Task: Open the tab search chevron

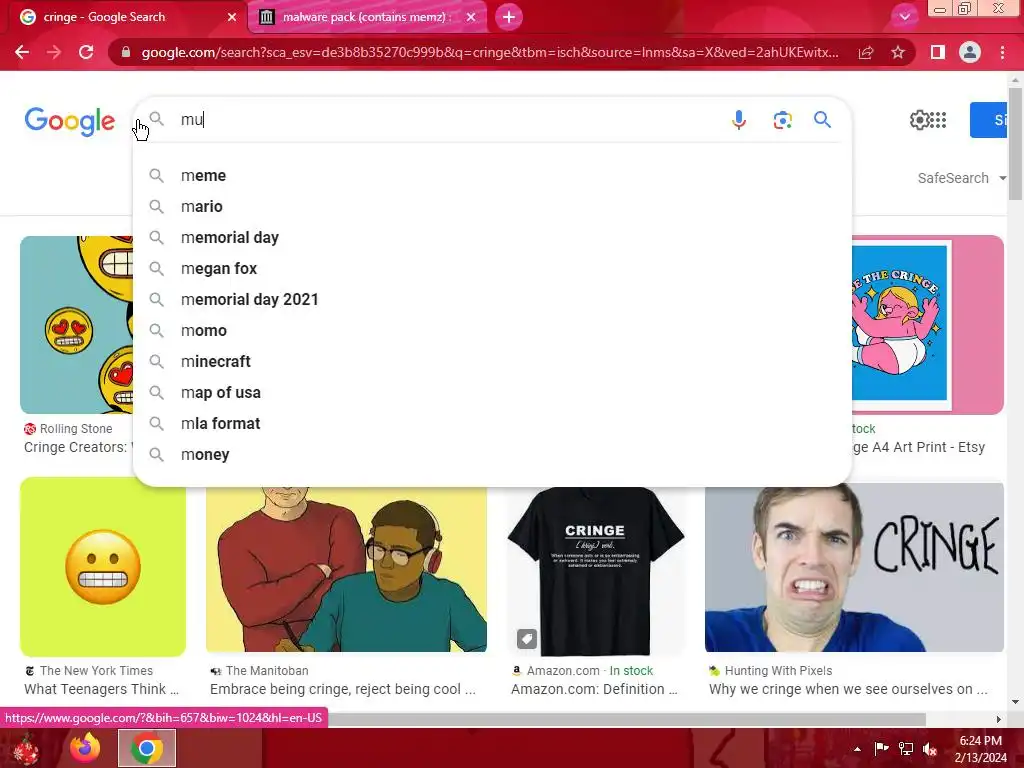Action: 904,17
